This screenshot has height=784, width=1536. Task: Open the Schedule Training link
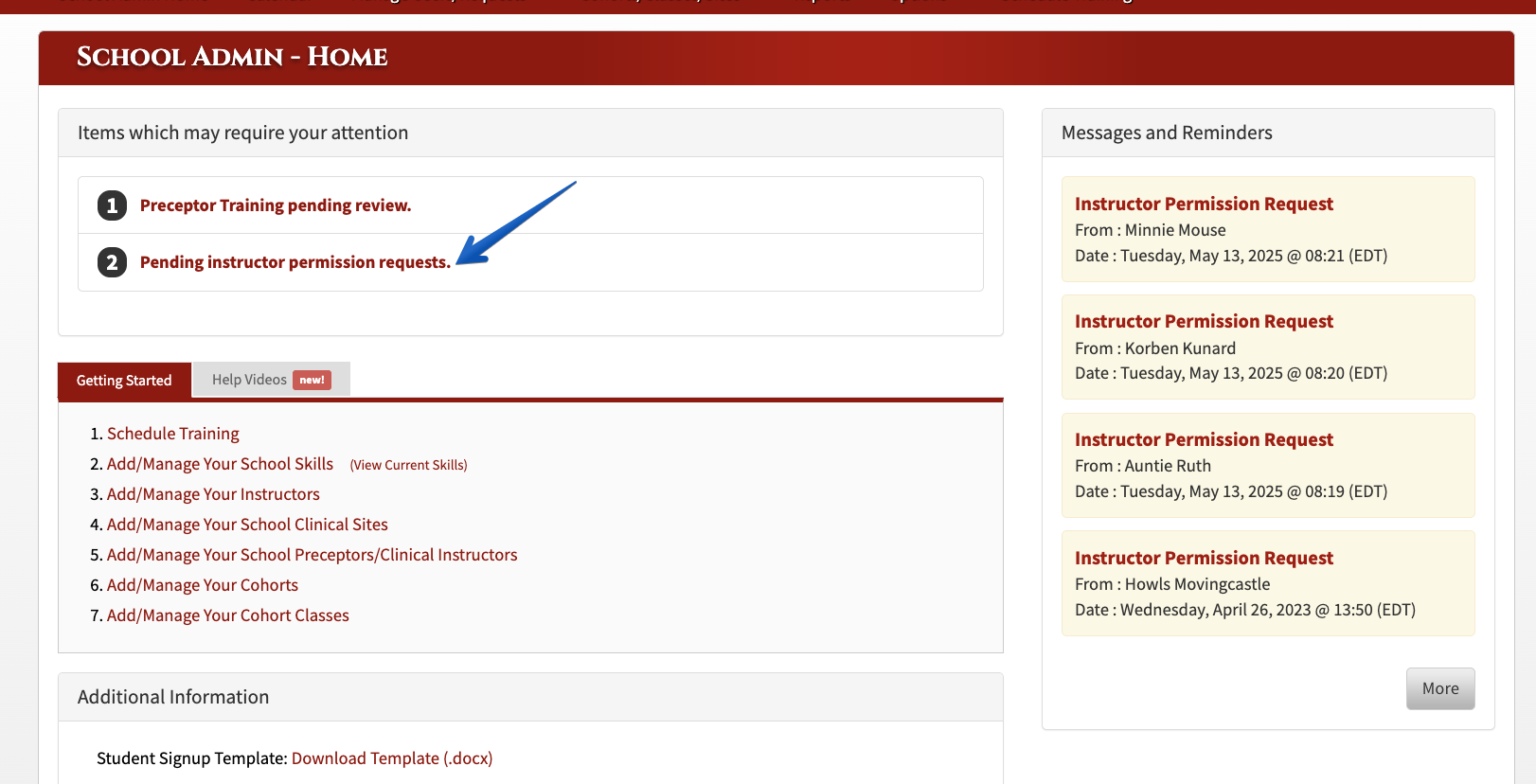point(173,434)
